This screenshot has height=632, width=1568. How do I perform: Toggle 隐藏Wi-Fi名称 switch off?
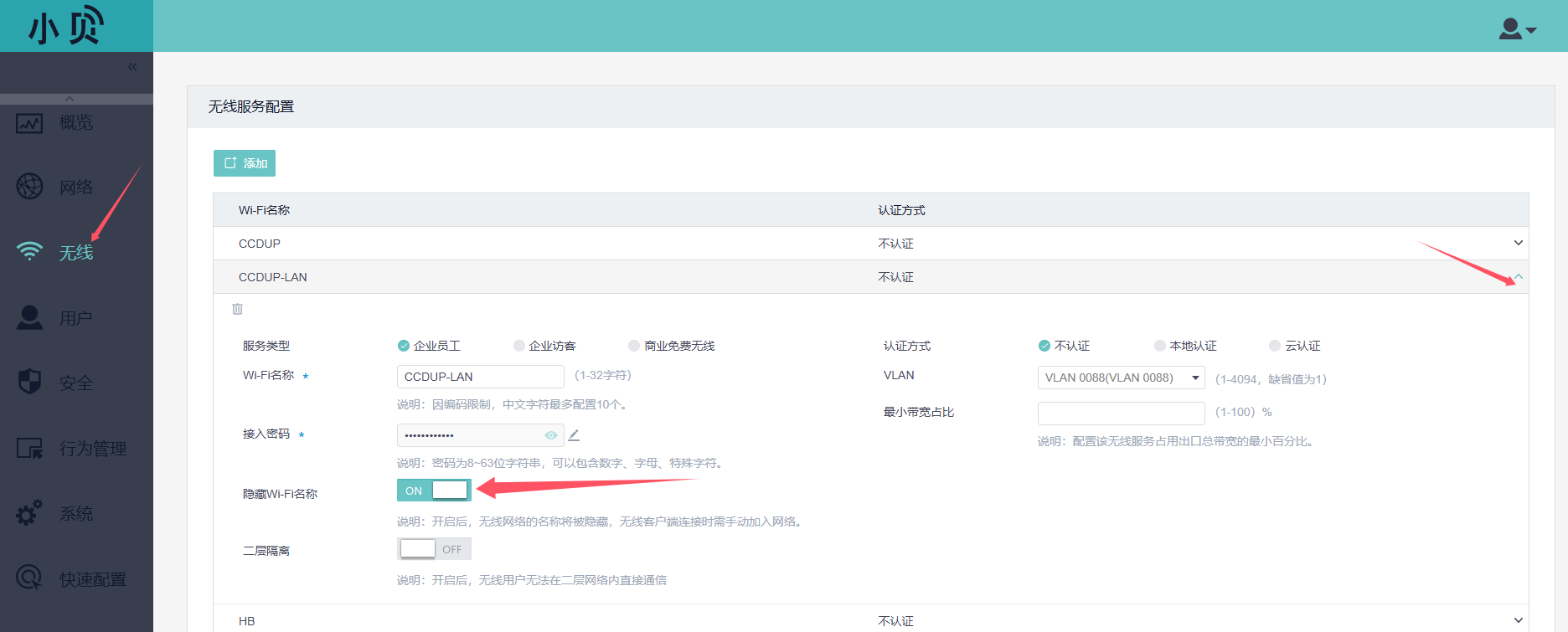point(434,490)
